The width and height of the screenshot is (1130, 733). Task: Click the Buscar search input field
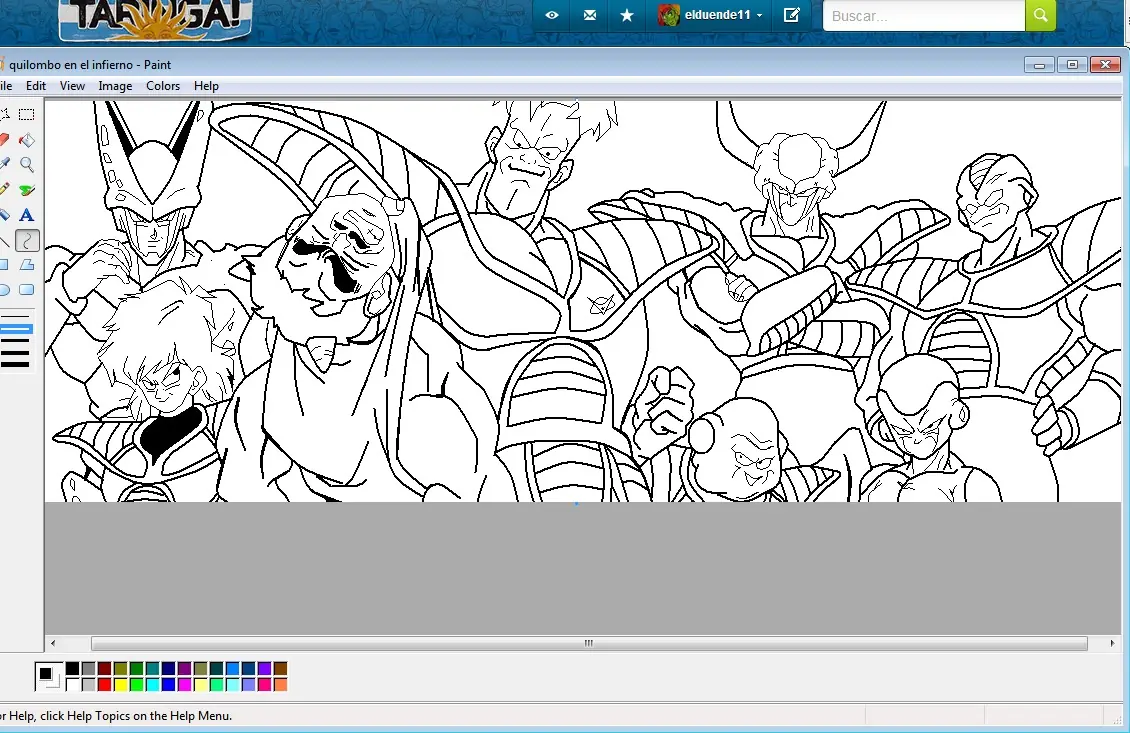[x=924, y=15]
